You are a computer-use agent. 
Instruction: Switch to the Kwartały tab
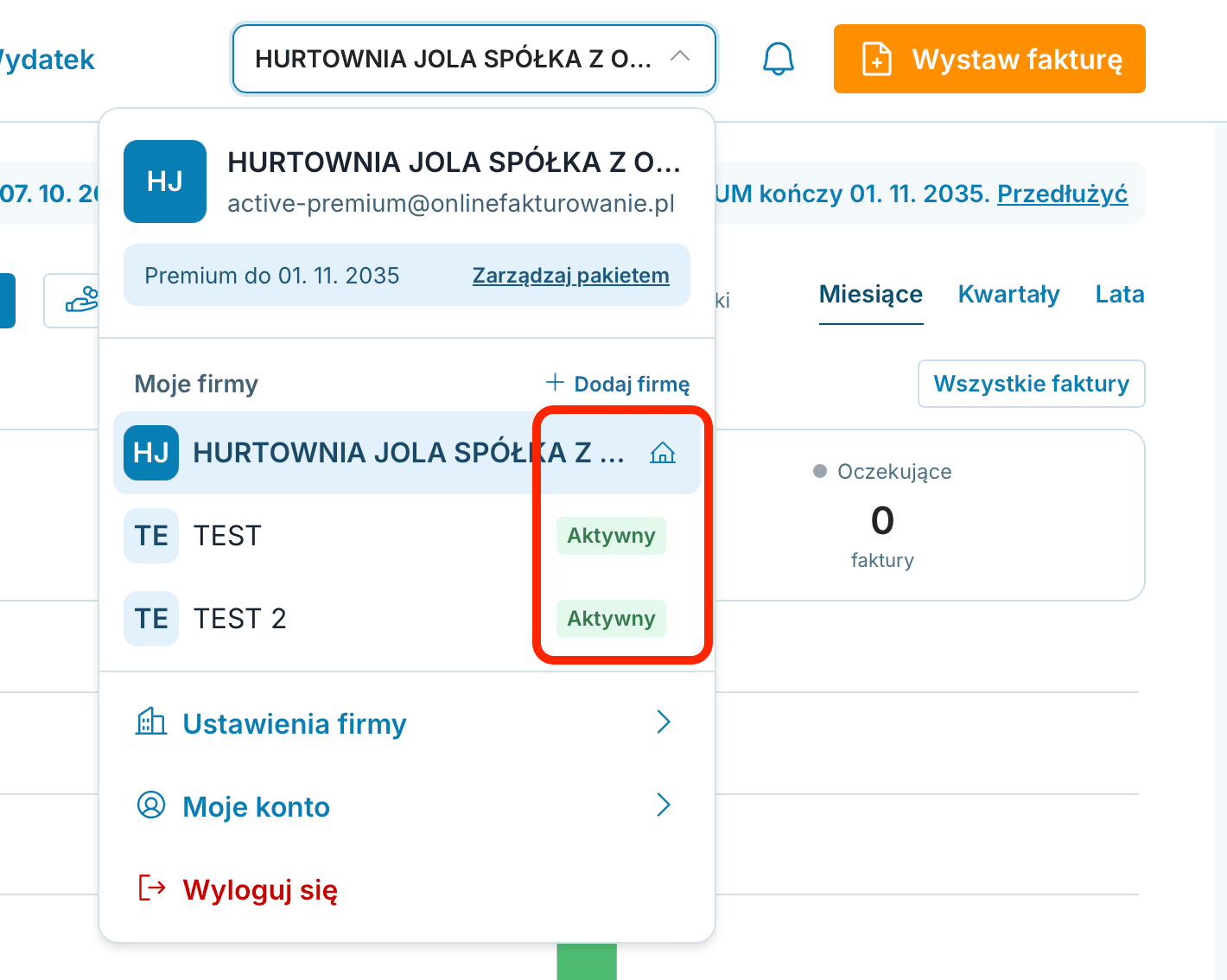pos(1008,295)
